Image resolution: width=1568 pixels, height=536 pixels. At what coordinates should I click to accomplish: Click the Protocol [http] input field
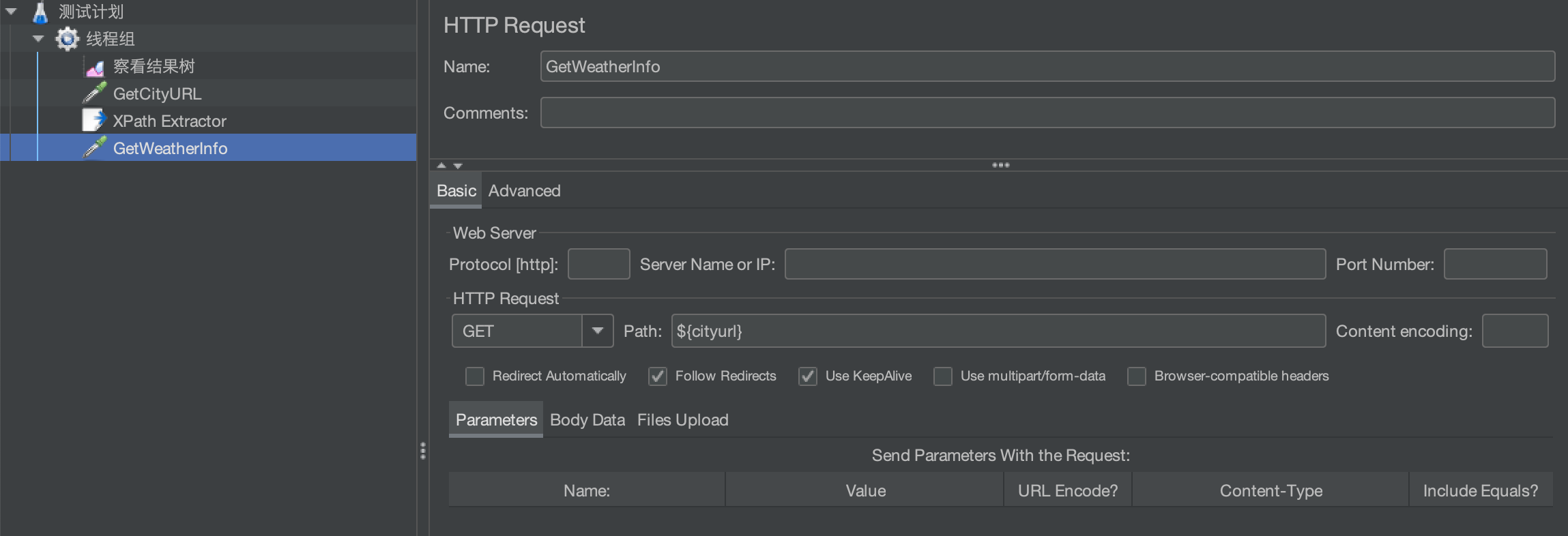(598, 264)
